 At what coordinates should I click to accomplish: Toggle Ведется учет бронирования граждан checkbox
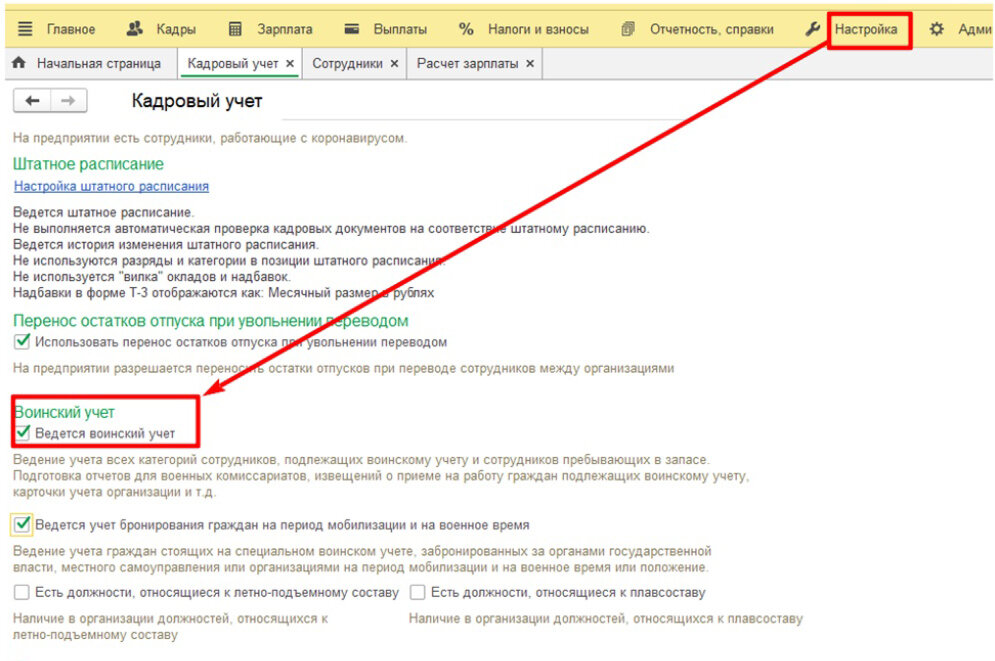click(x=22, y=524)
